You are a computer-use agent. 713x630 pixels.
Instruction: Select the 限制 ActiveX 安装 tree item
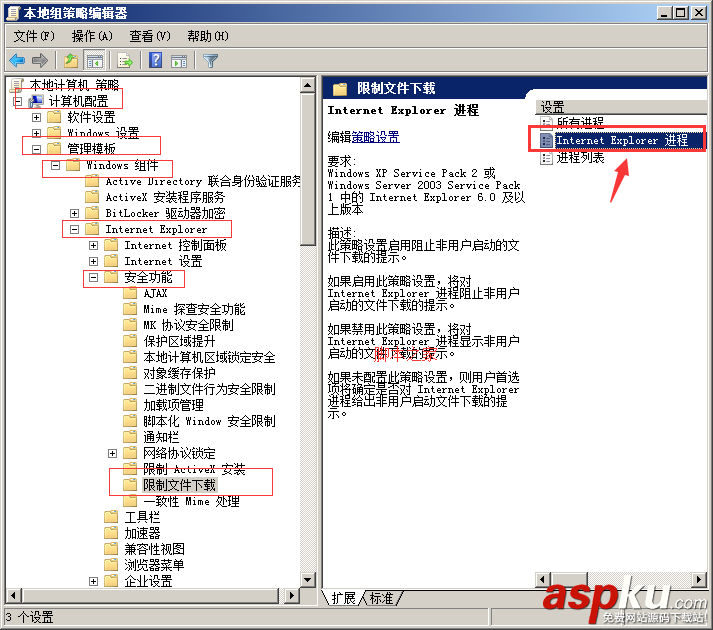(194, 469)
